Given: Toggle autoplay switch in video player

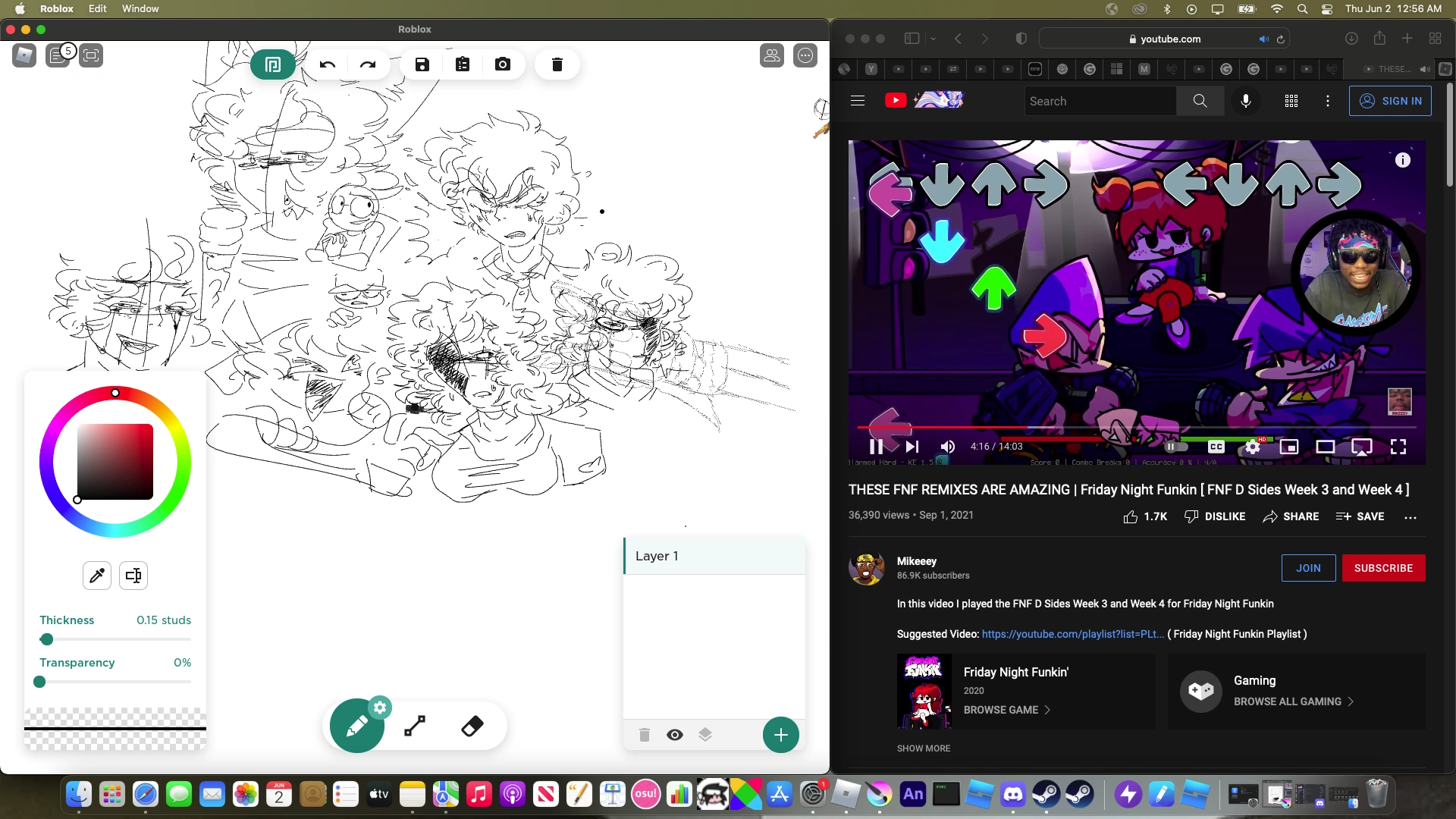Looking at the screenshot, I should click(x=1175, y=447).
